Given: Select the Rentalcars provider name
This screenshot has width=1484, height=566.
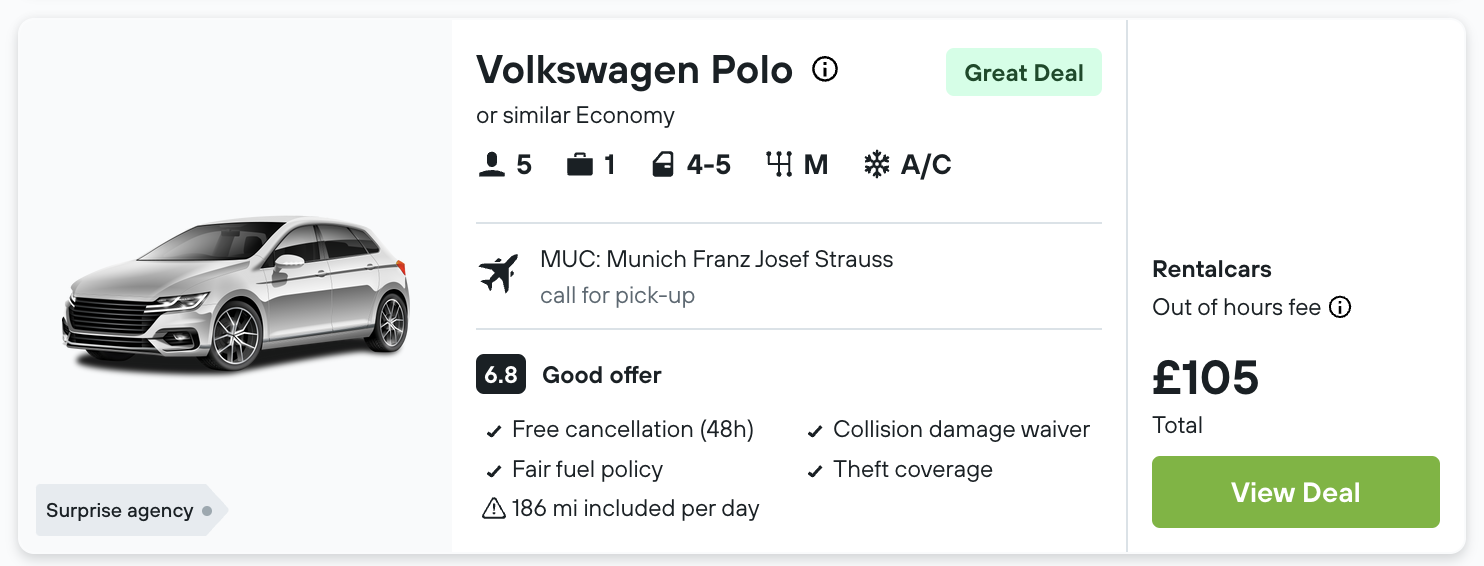Looking at the screenshot, I should (1212, 269).
